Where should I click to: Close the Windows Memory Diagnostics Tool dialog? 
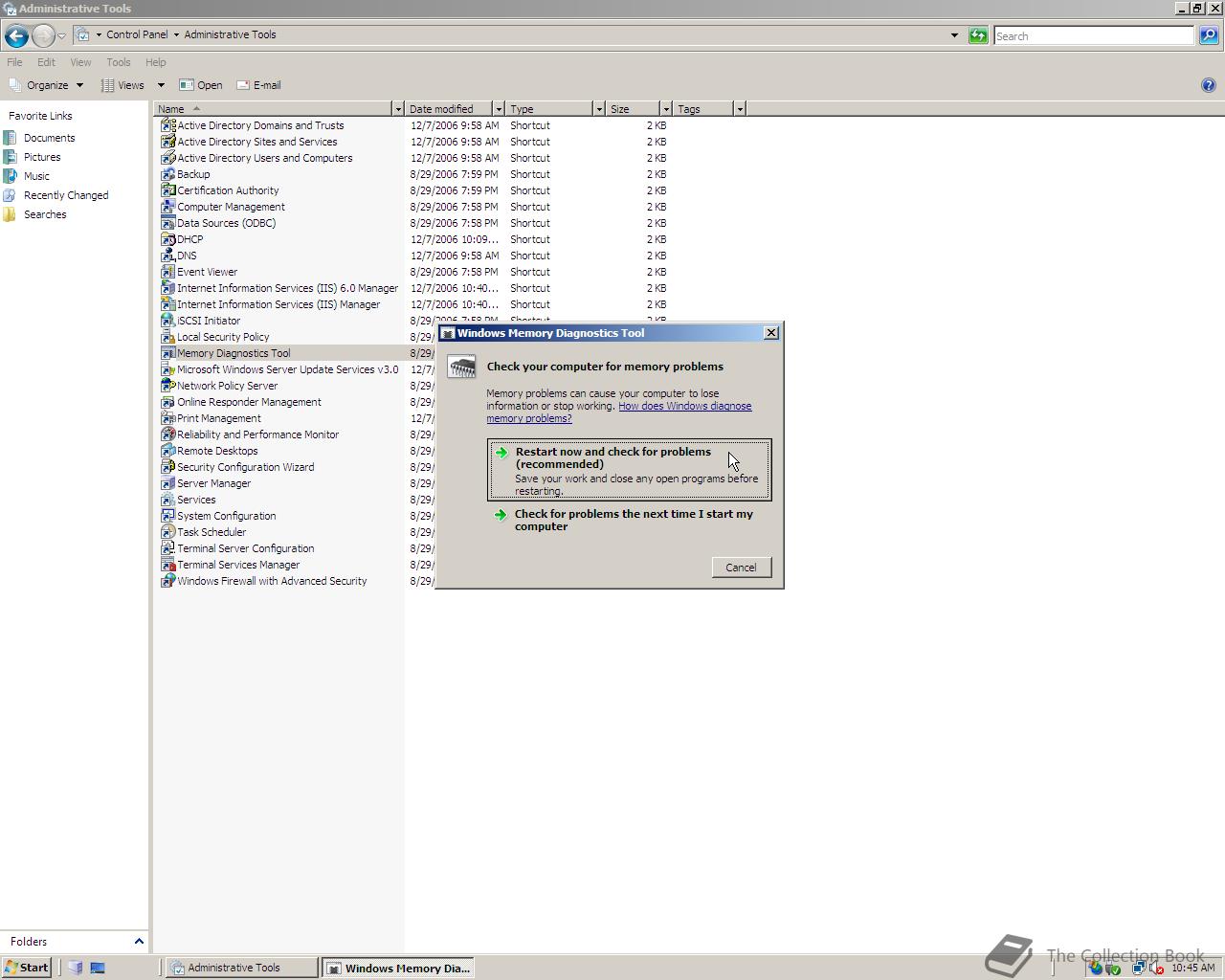(x=771, y=333)
